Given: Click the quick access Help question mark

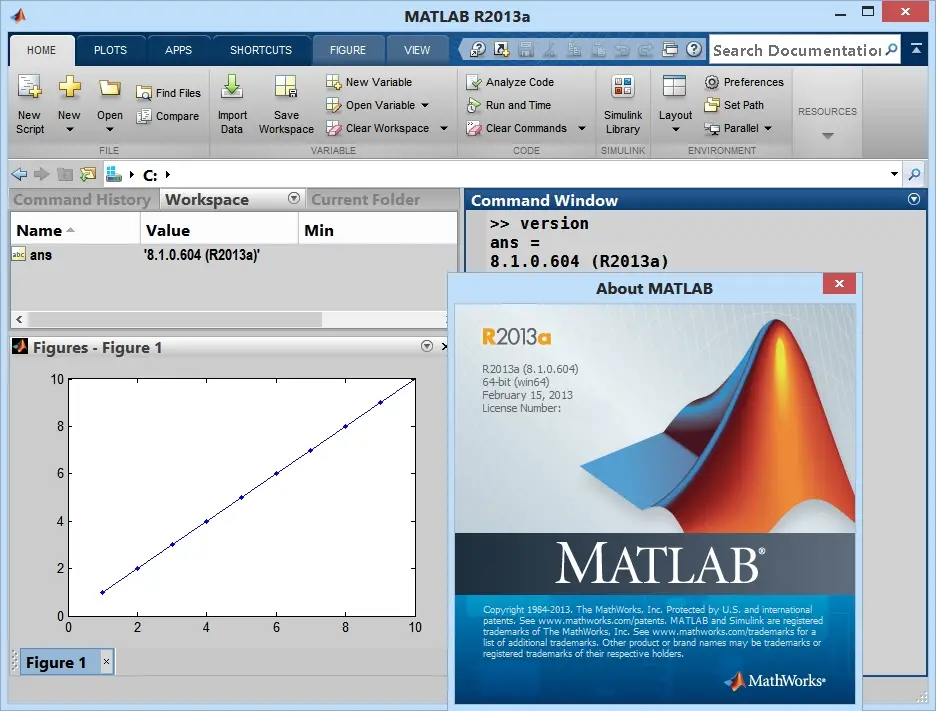Looking at the screenshot, I should [x=694, y=49].
